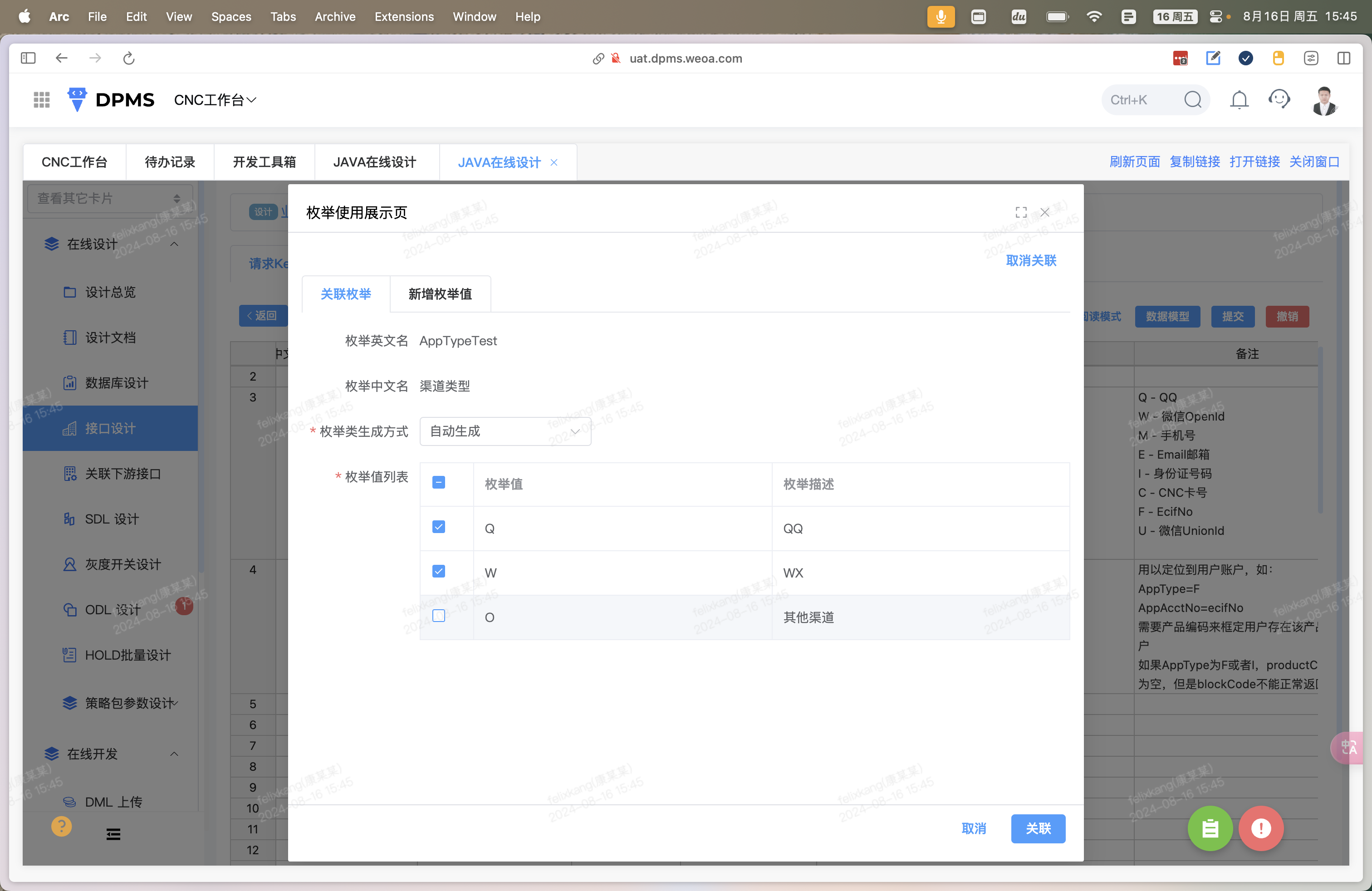Click the 刷新页面 link
The image size is (1372, 891).
click(1135, 162)
